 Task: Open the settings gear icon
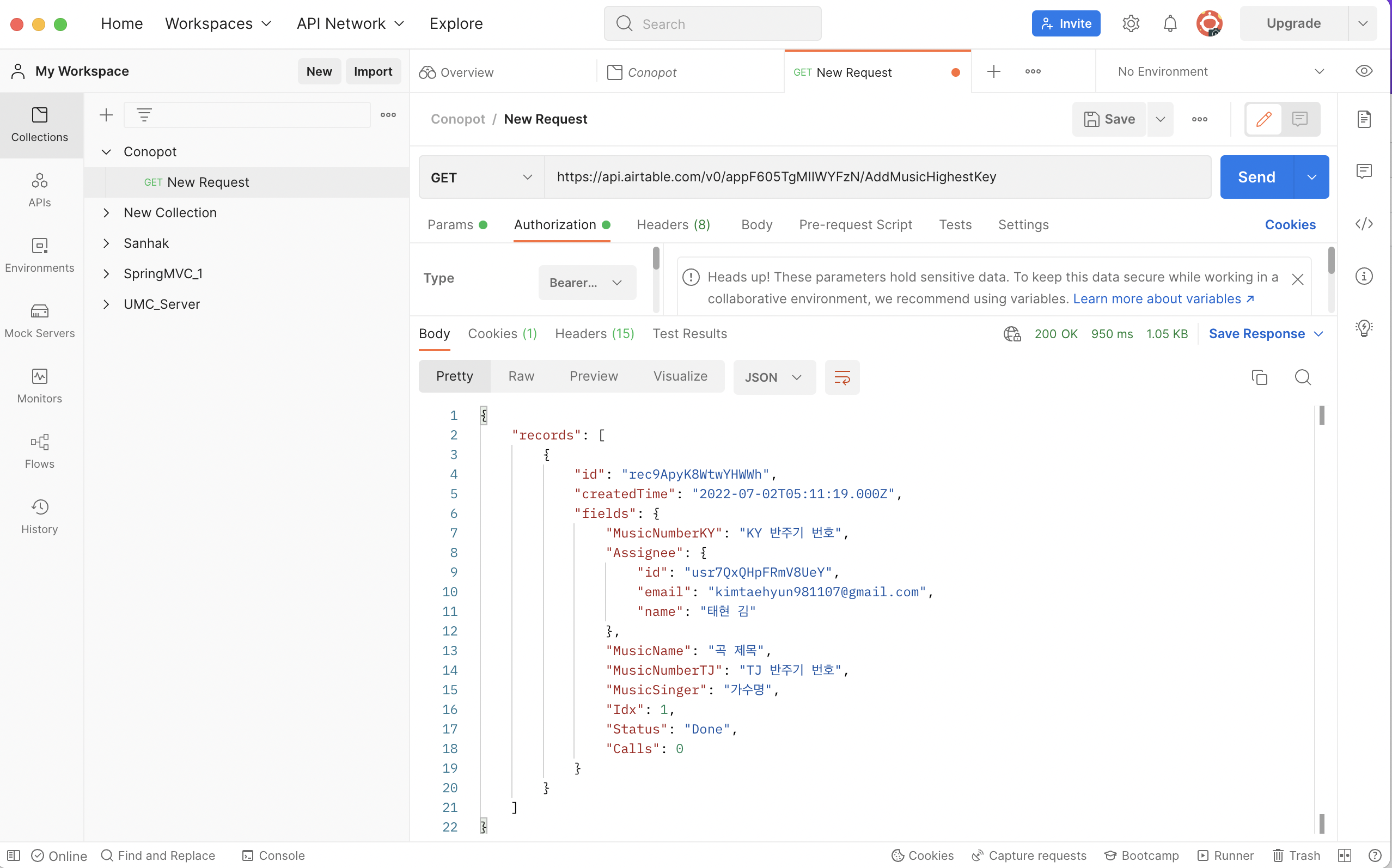point(1131,23)
